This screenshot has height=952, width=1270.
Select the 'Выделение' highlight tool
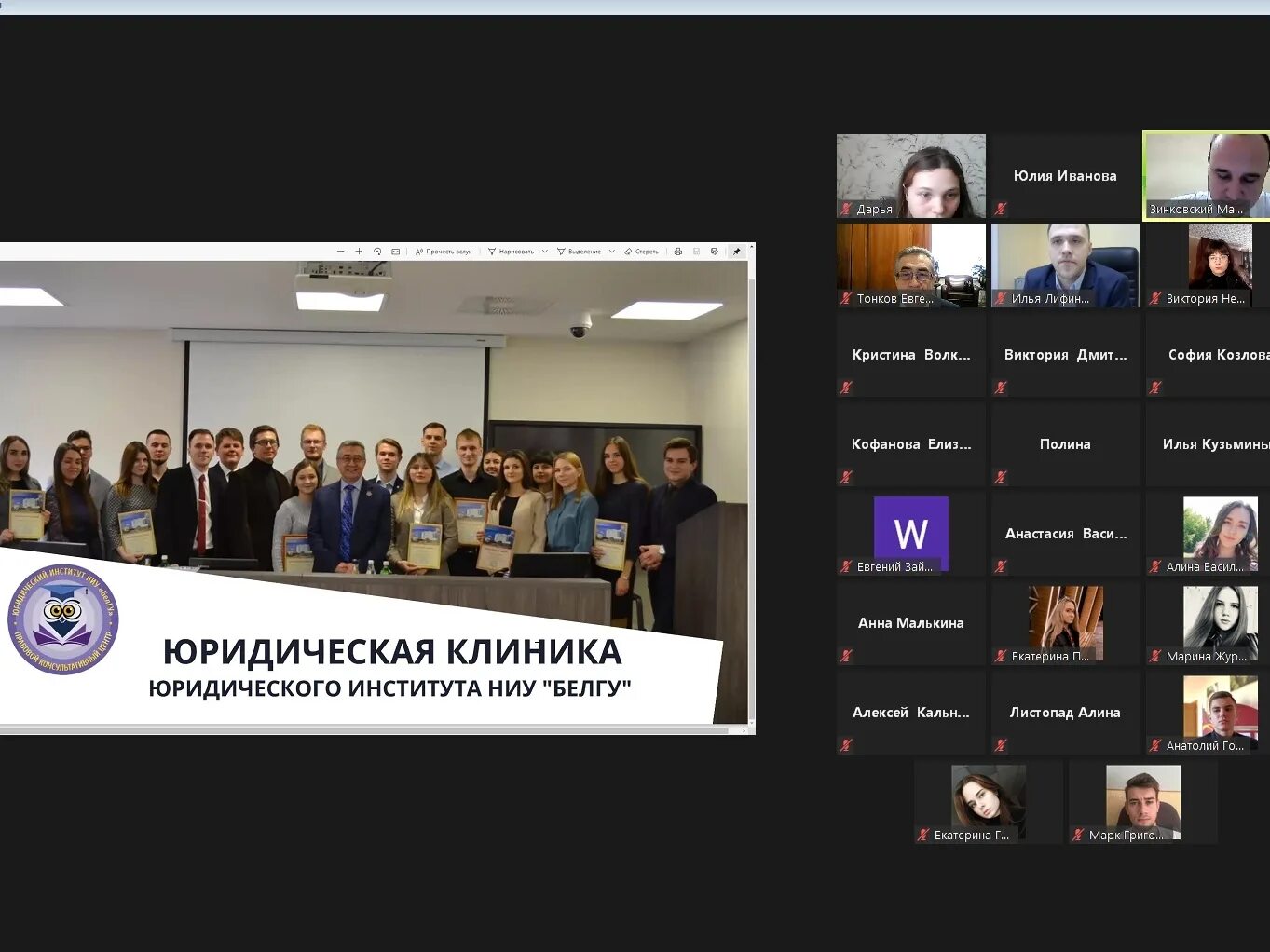tap(579, 252)
